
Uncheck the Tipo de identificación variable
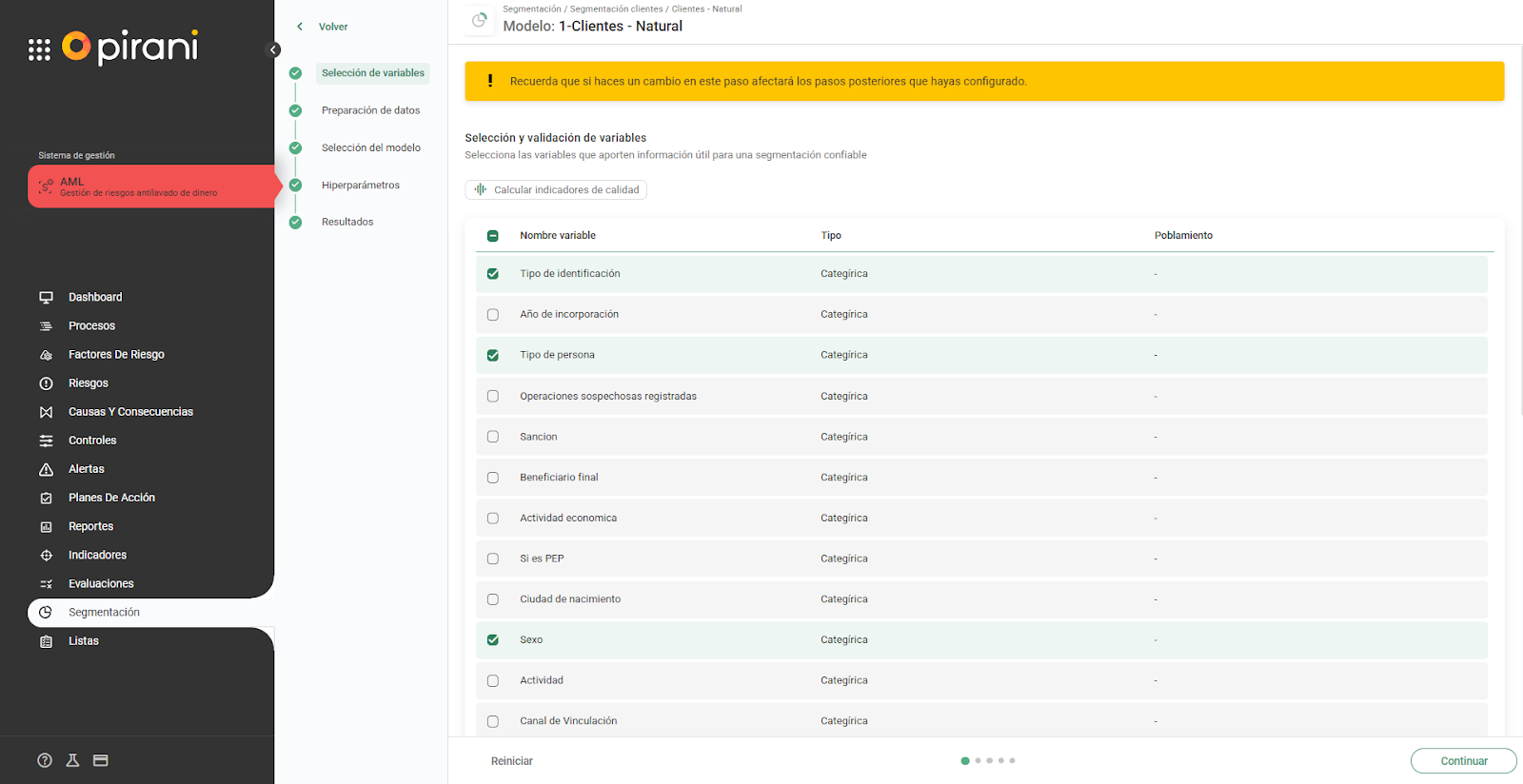(x=493, y=274)
